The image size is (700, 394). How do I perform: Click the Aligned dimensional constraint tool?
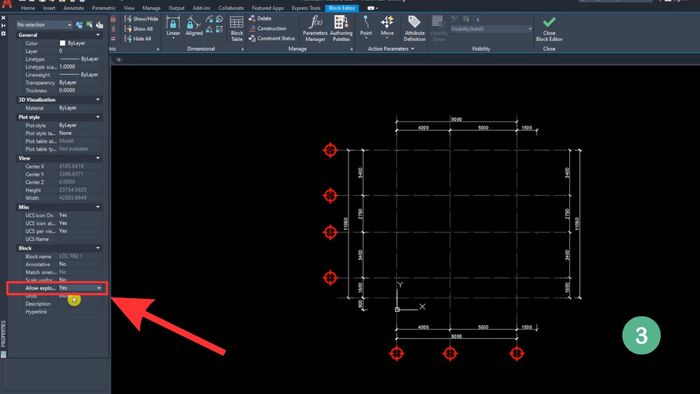click(194, 26)
